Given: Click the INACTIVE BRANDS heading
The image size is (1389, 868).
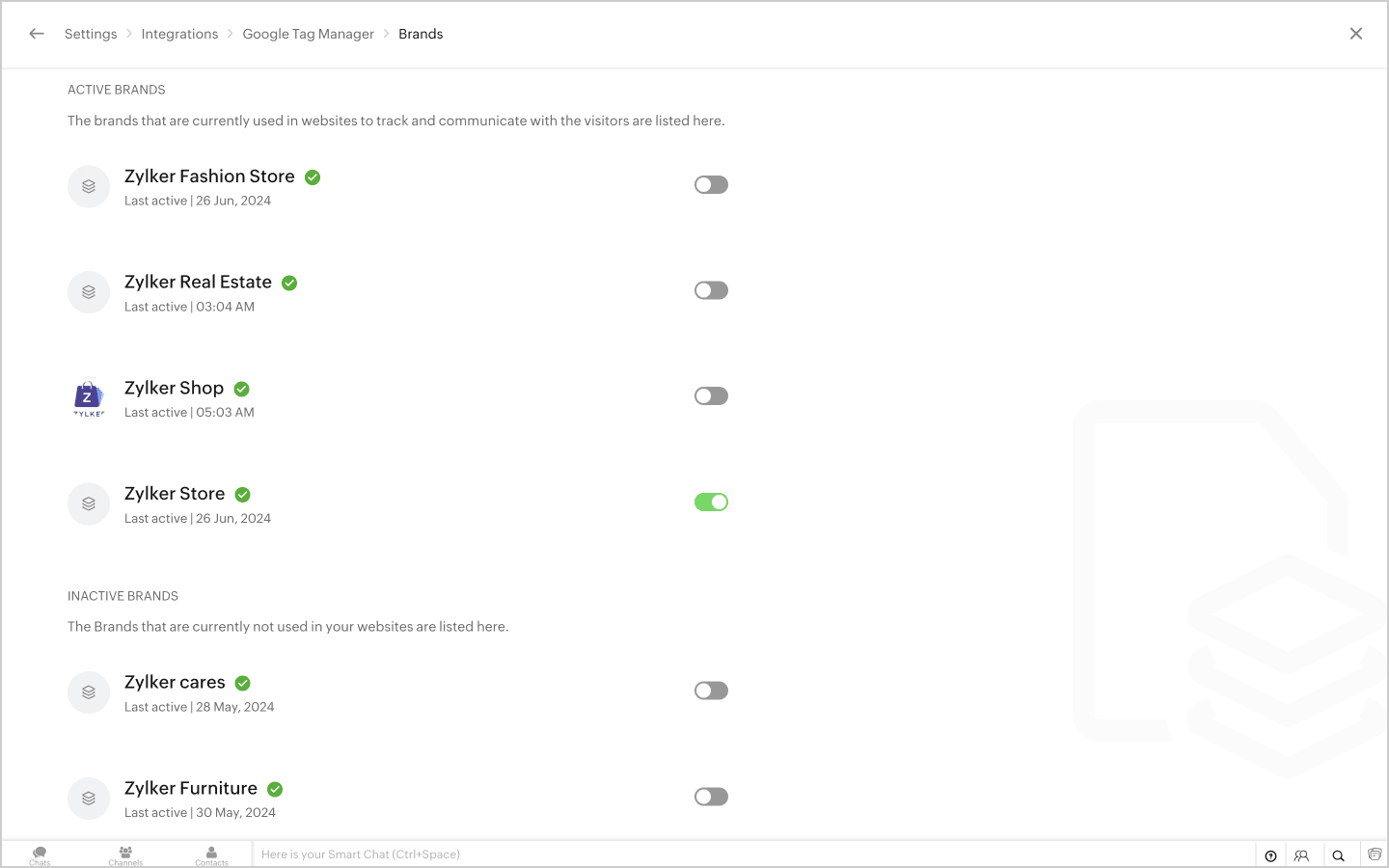Looking at the screenshot, I should point(123,596).
